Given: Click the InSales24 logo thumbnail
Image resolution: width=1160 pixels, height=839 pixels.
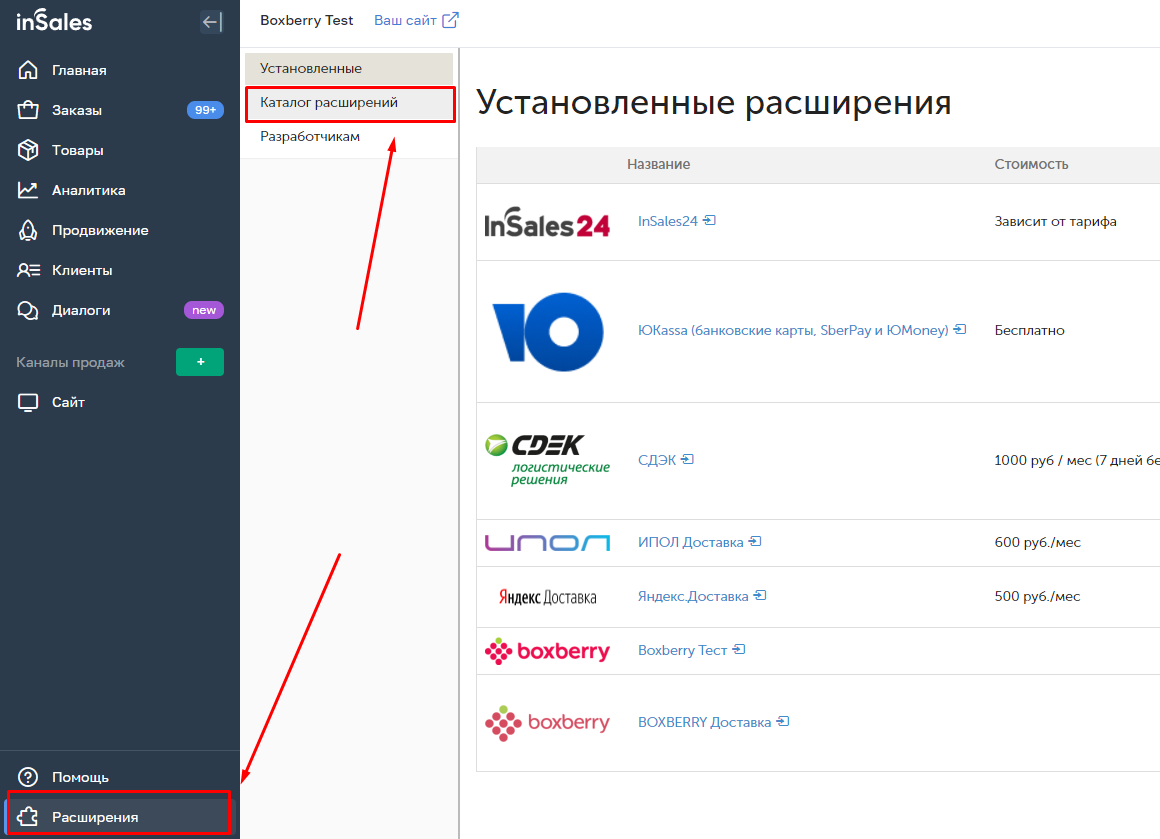Looking at the screenshot, I should pos(547,222).
